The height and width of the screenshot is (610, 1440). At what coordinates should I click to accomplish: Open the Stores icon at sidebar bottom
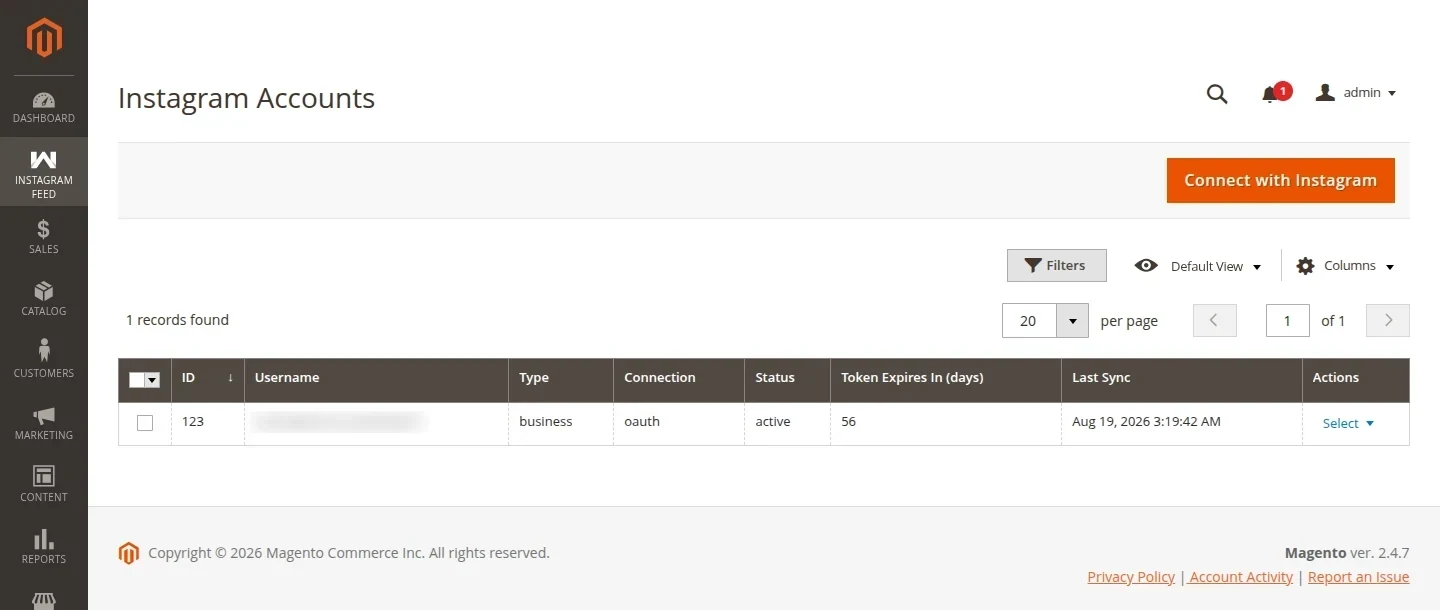[x=44, y=600]
